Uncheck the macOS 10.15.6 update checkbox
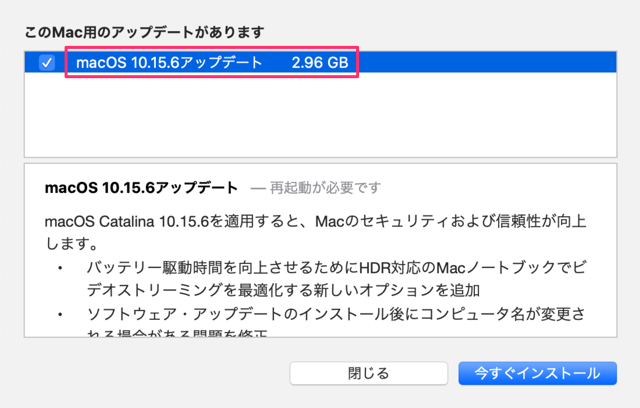This screenshot has width=640, height=408. [47, 63]
